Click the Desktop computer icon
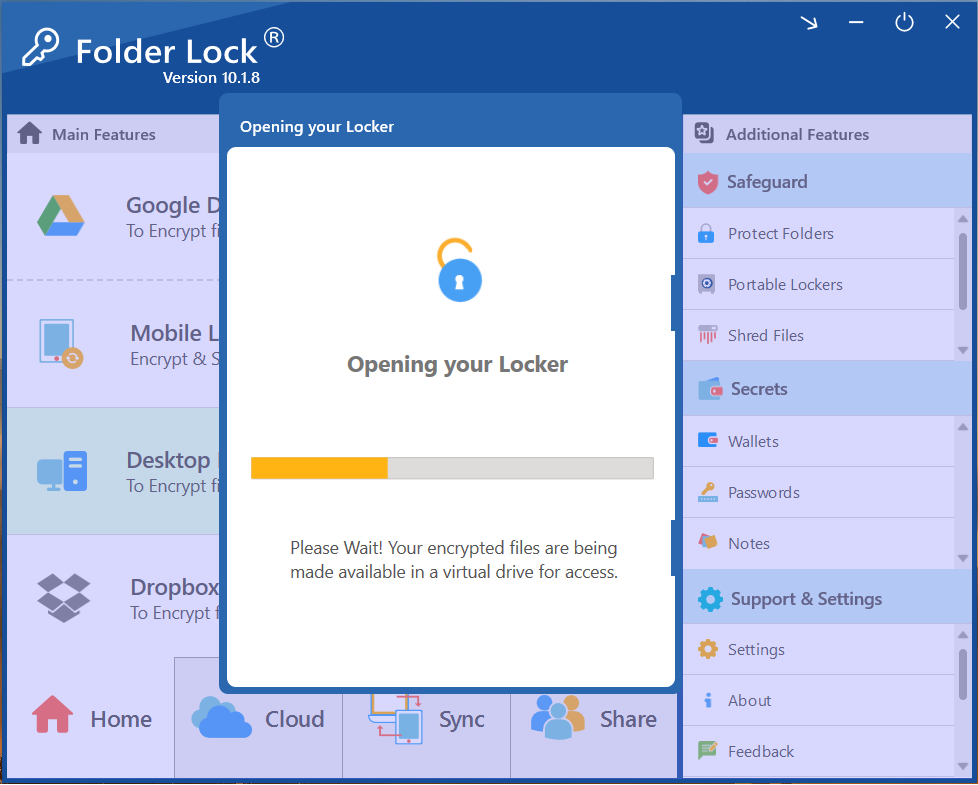The image size is (978, 785). 62,471
